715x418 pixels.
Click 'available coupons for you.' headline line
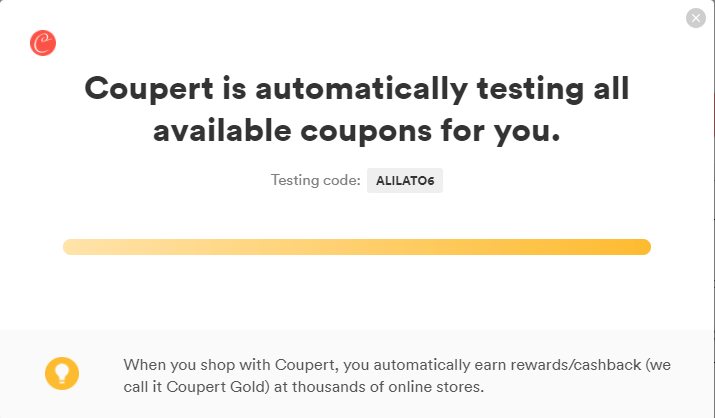point(357,131)
